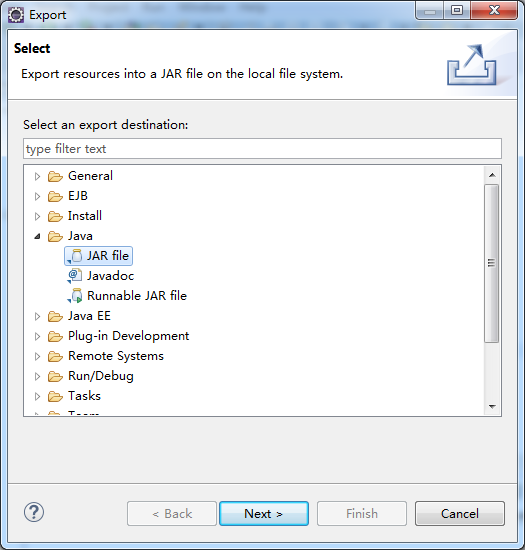Image resolution: width=525 pixels, height=550 pixels.
Task: Go to the Next wizard page
Action: click(264, 514)
